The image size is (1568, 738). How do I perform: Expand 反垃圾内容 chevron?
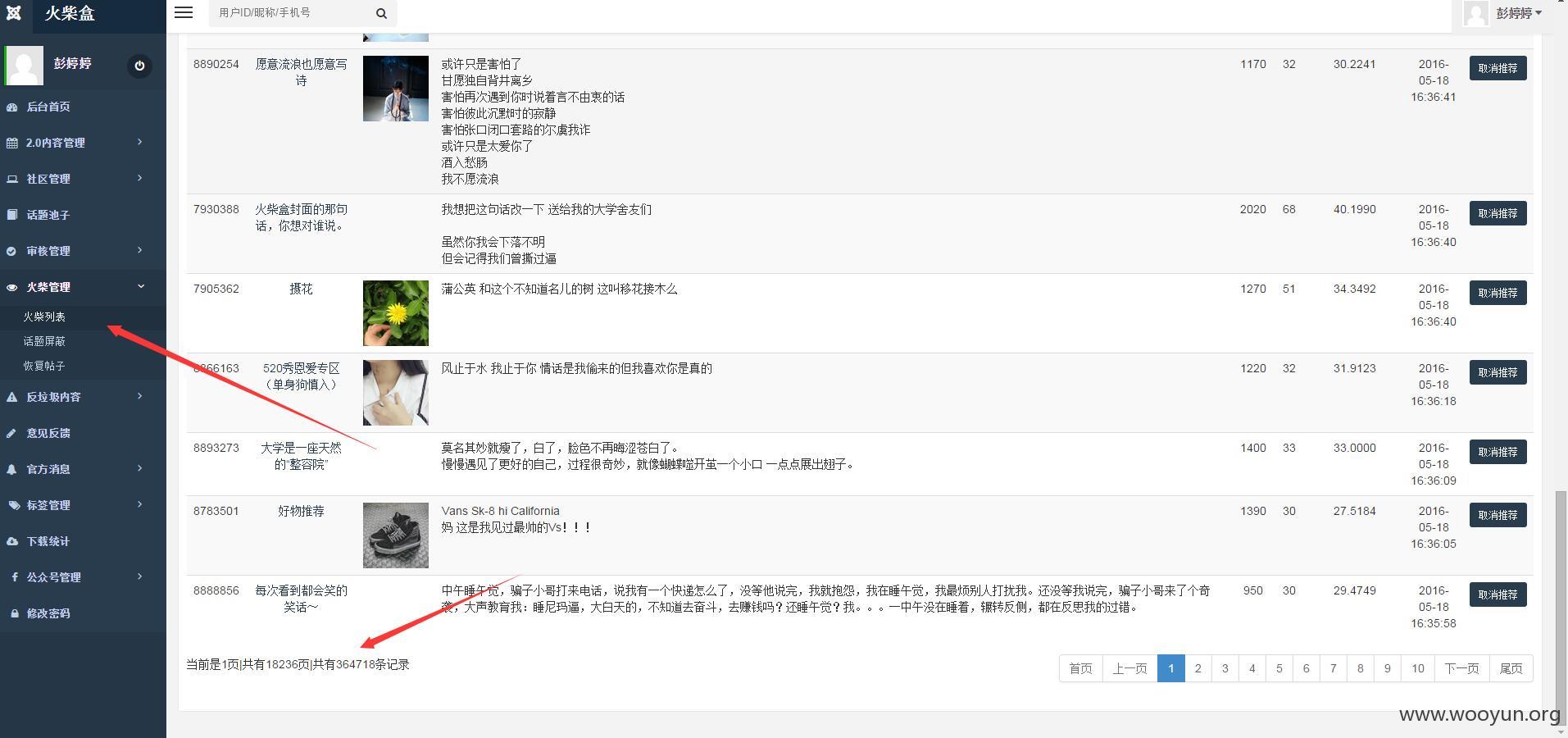coord(140,396)
